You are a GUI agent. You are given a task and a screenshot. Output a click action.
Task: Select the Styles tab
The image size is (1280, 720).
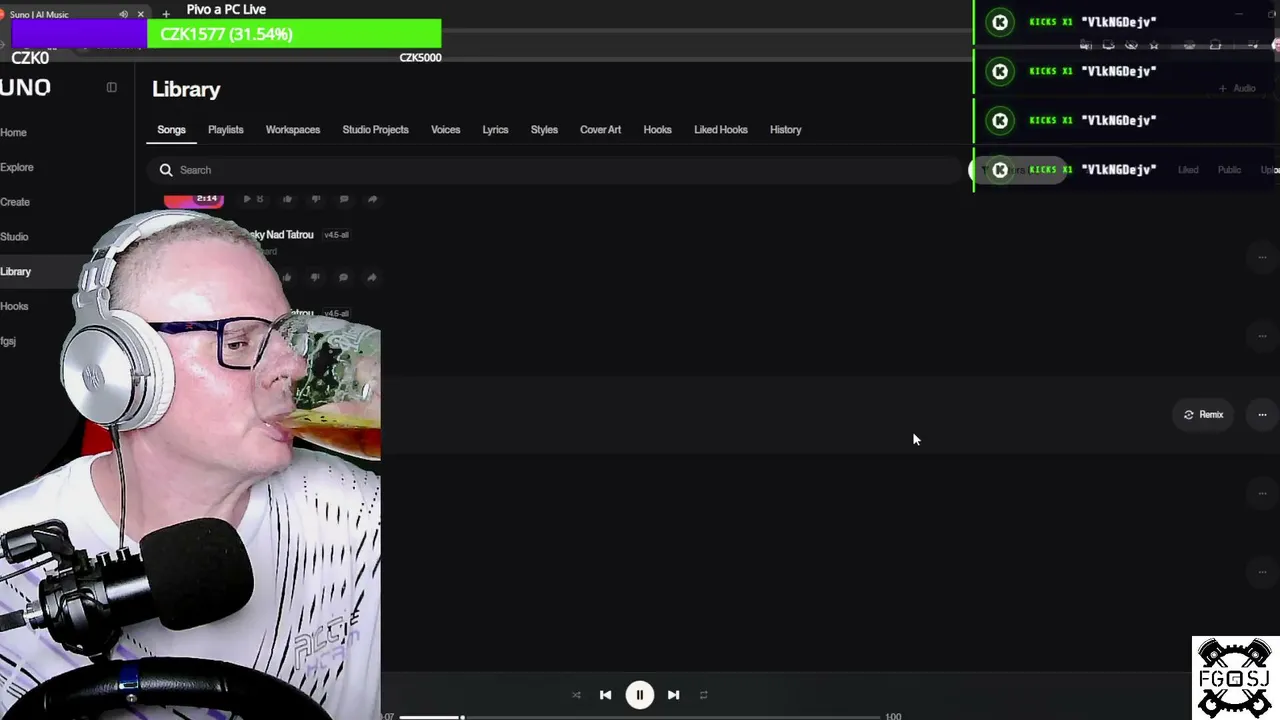tap(544, 130)
